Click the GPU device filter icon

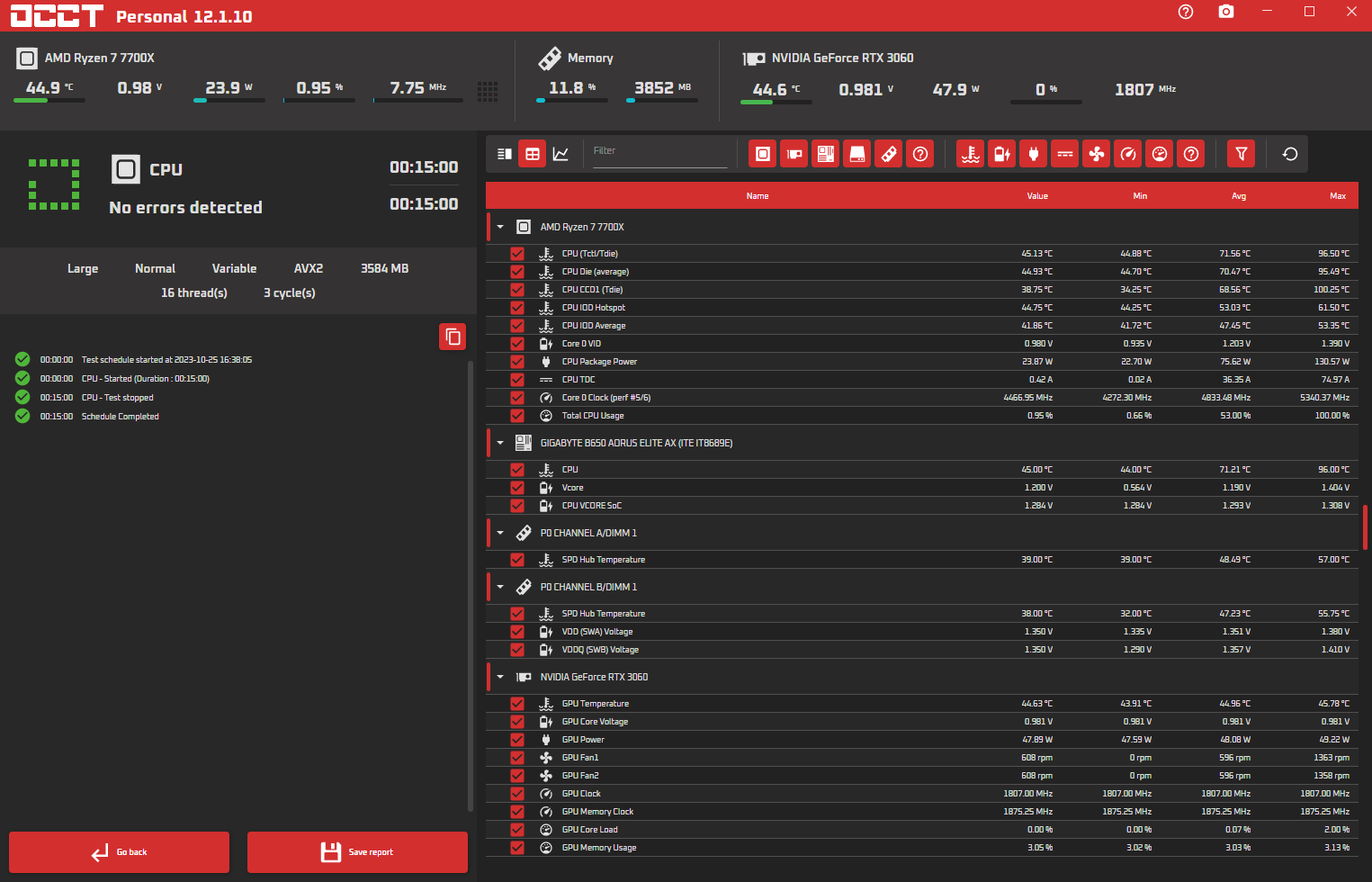[x=794, y=154]
